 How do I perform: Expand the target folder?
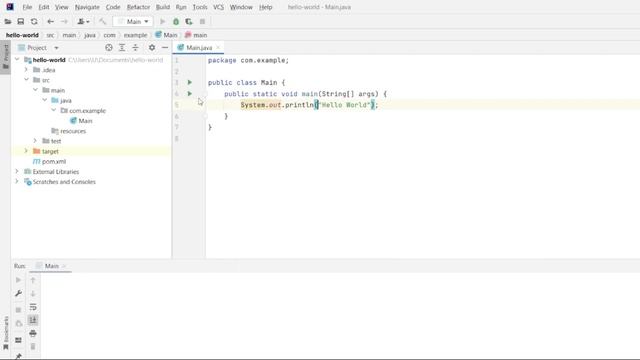[x=26, y=151]
